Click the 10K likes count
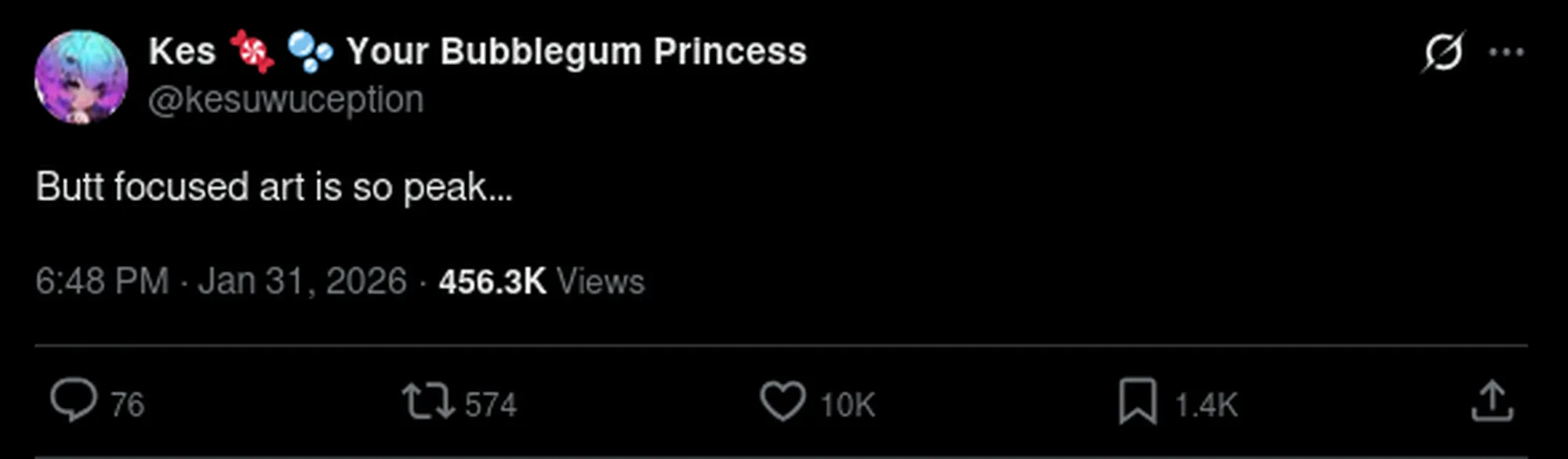 pyautogui.click(x=847, y=405)
